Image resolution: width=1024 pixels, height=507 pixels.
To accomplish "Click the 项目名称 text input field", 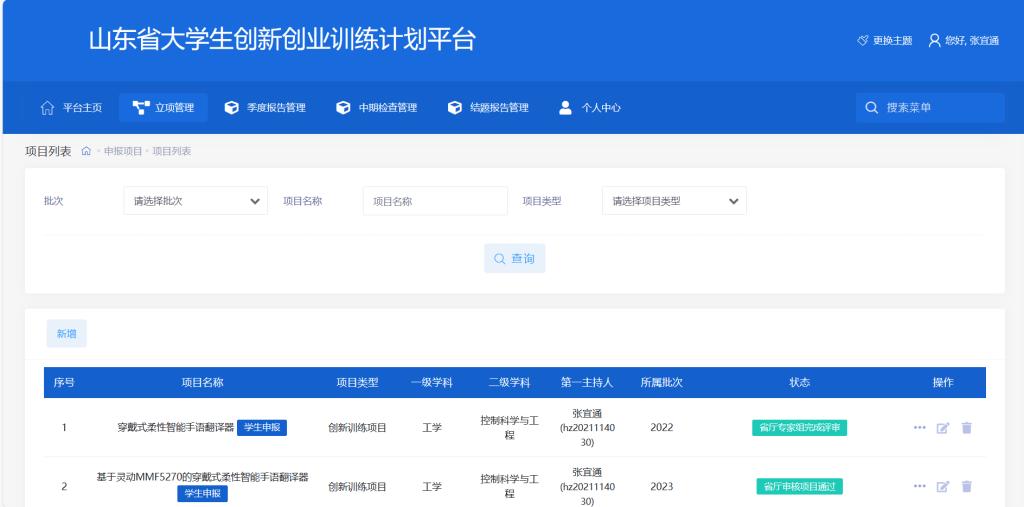I will pyautogui.click(x=435, y=201).
